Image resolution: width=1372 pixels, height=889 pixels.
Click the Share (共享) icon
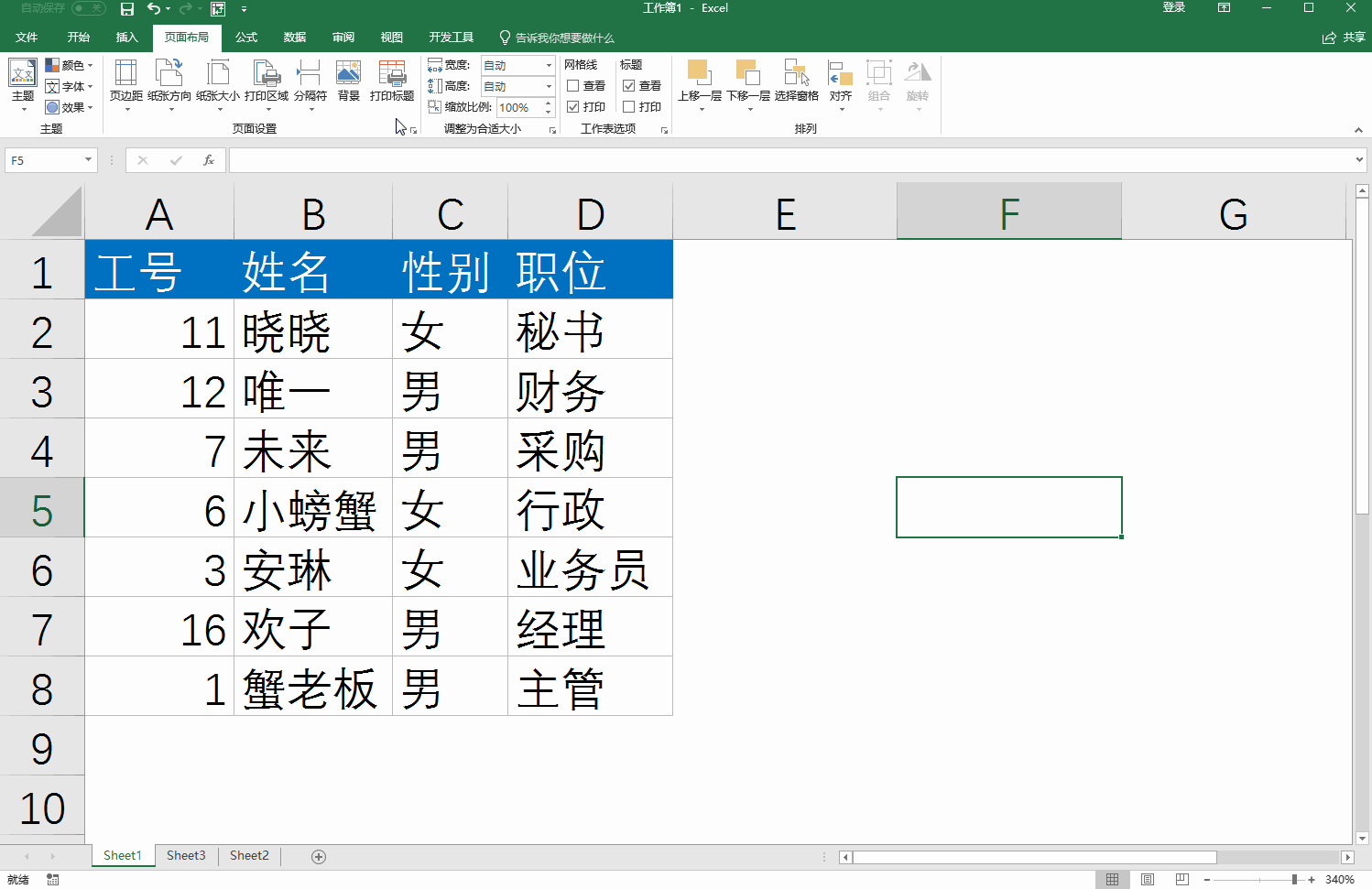click(x=1344, y=38)
